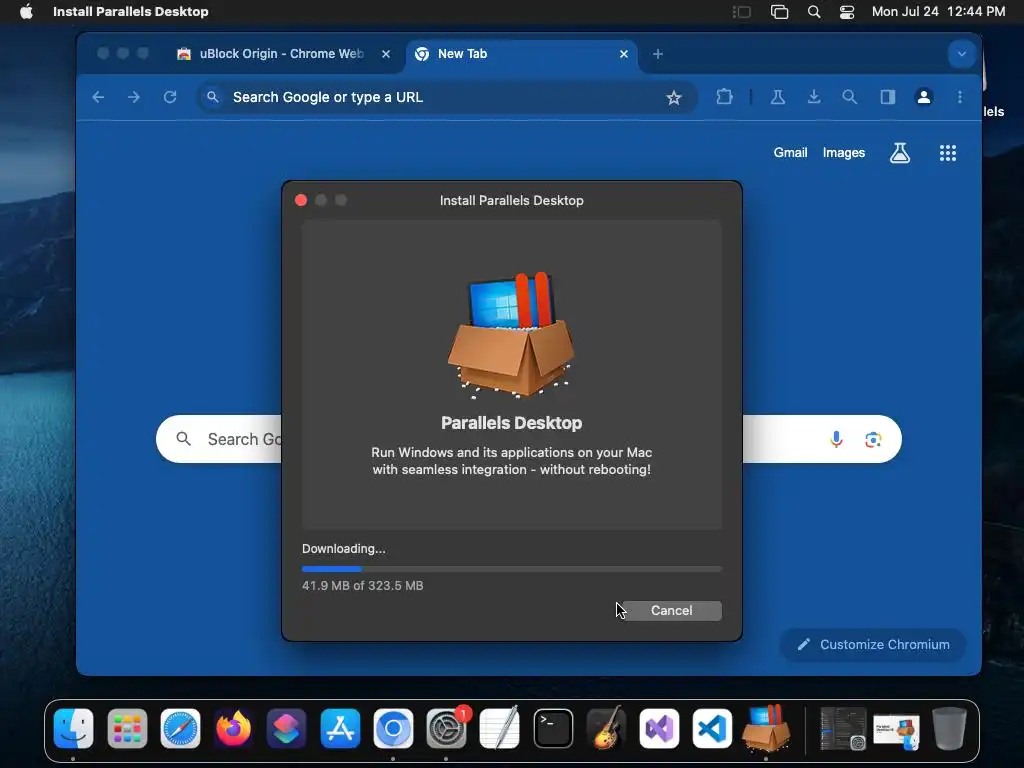The image size is (1024, 768).
Task: Open Google Images link
Action: coord(844,153)
